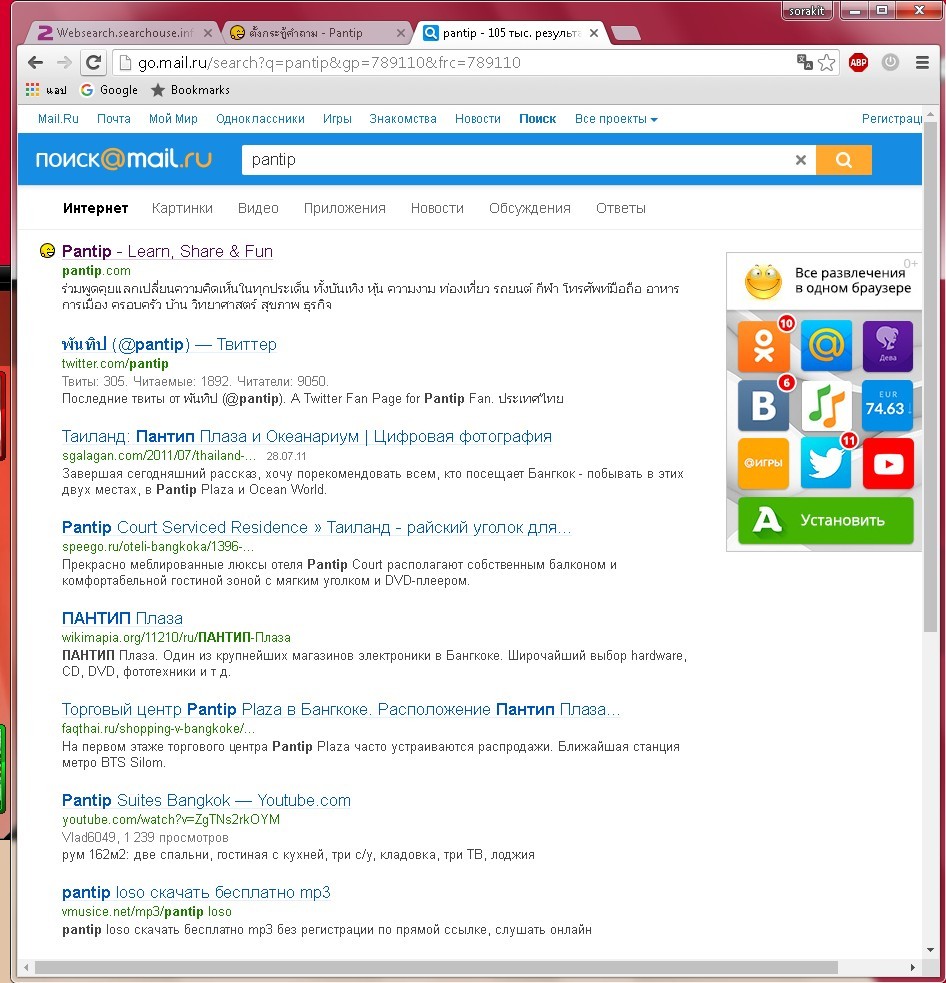Select the Новости search category
946x983 pixels.
point(437,208)
